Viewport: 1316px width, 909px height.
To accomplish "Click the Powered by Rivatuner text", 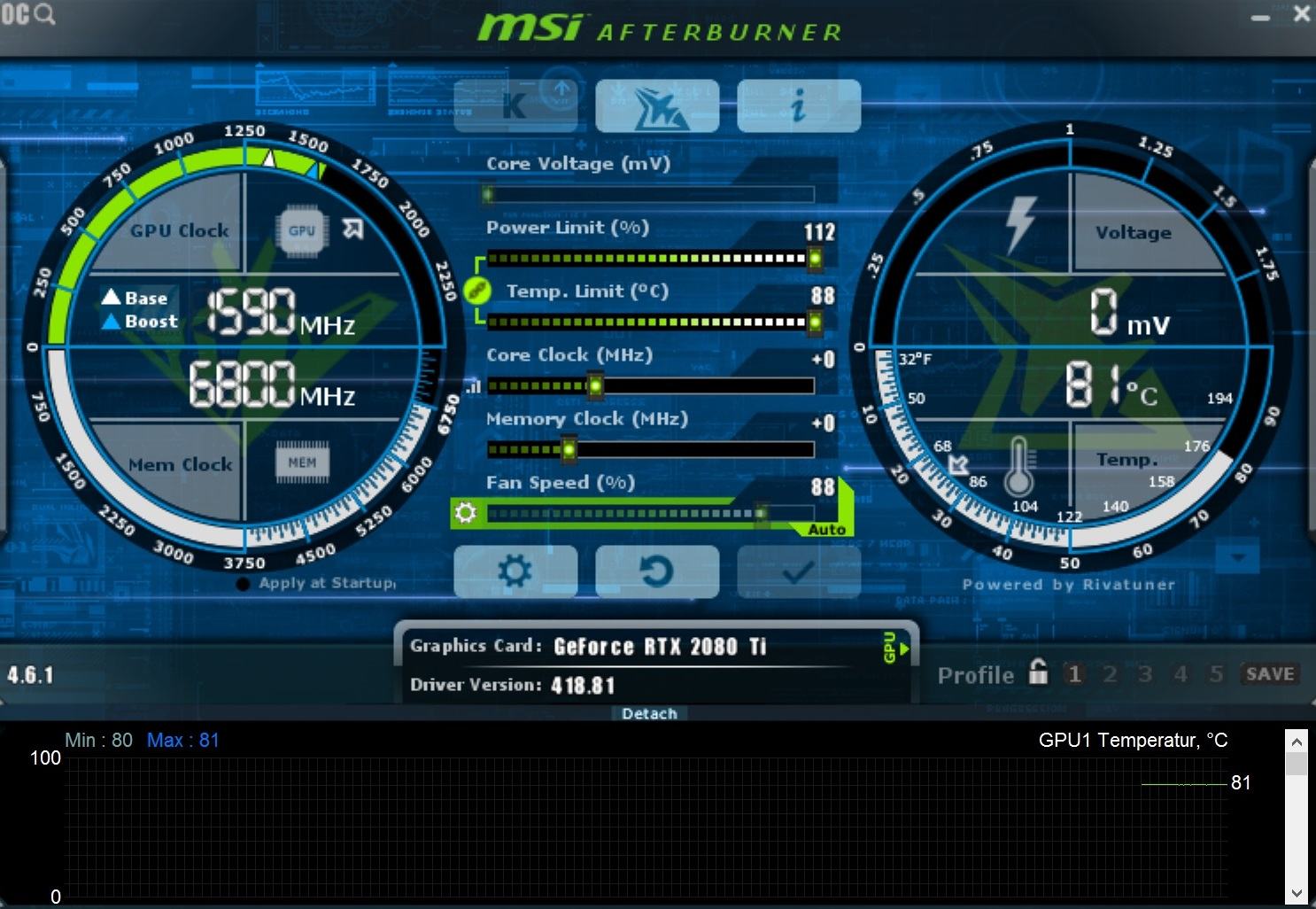I will [1069, 585].
